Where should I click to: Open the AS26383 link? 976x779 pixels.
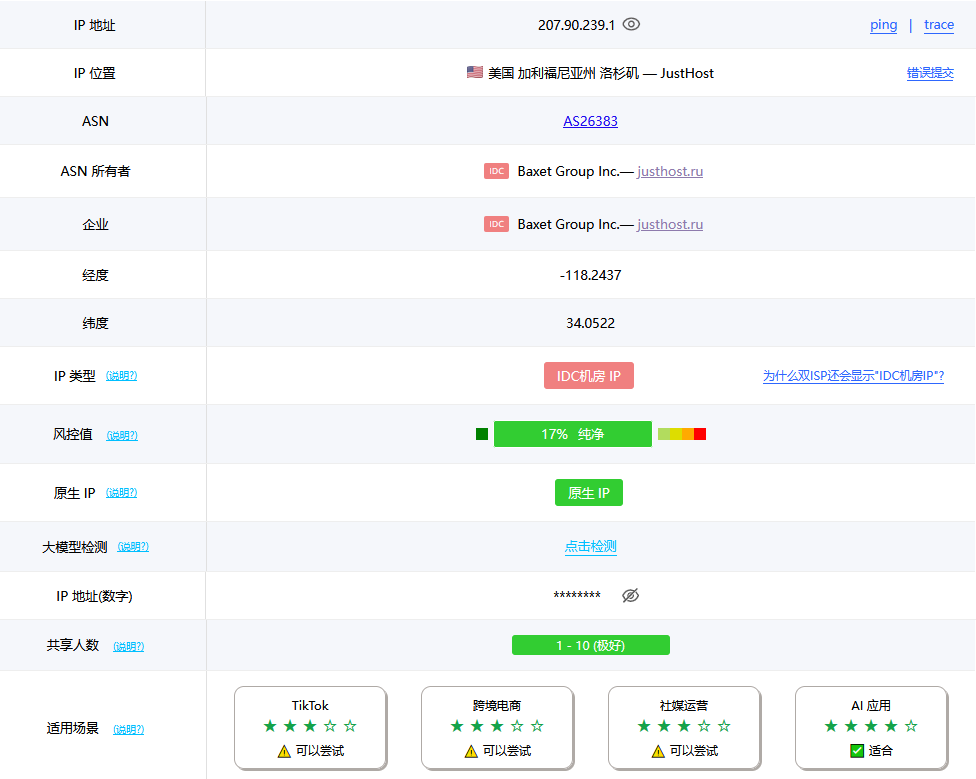pos(590,121)
